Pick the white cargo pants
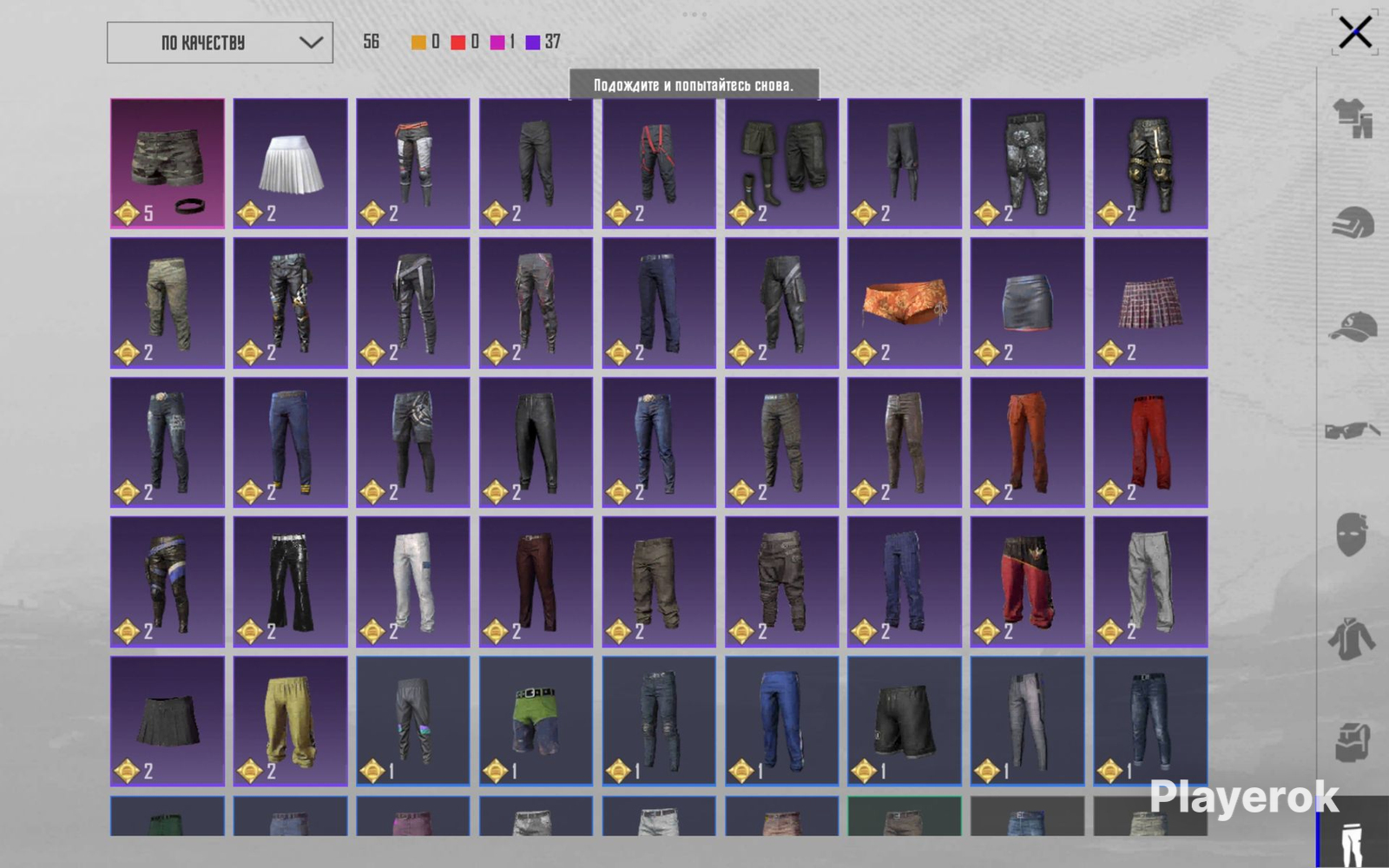 [413, 582]
